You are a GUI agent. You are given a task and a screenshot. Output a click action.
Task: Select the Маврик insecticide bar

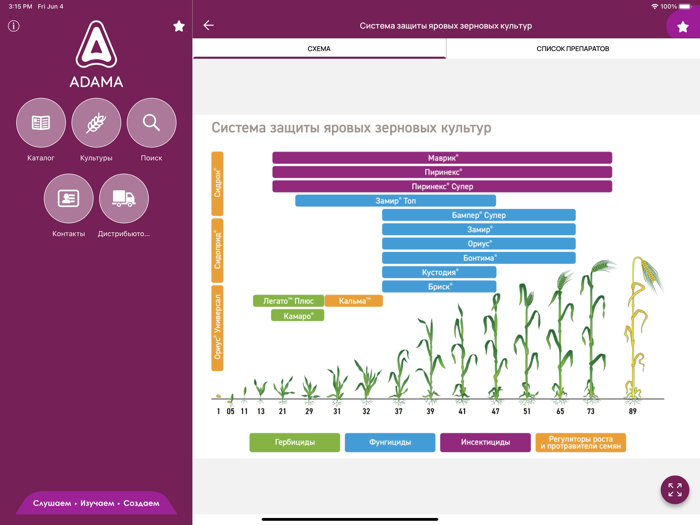point(442,158)
